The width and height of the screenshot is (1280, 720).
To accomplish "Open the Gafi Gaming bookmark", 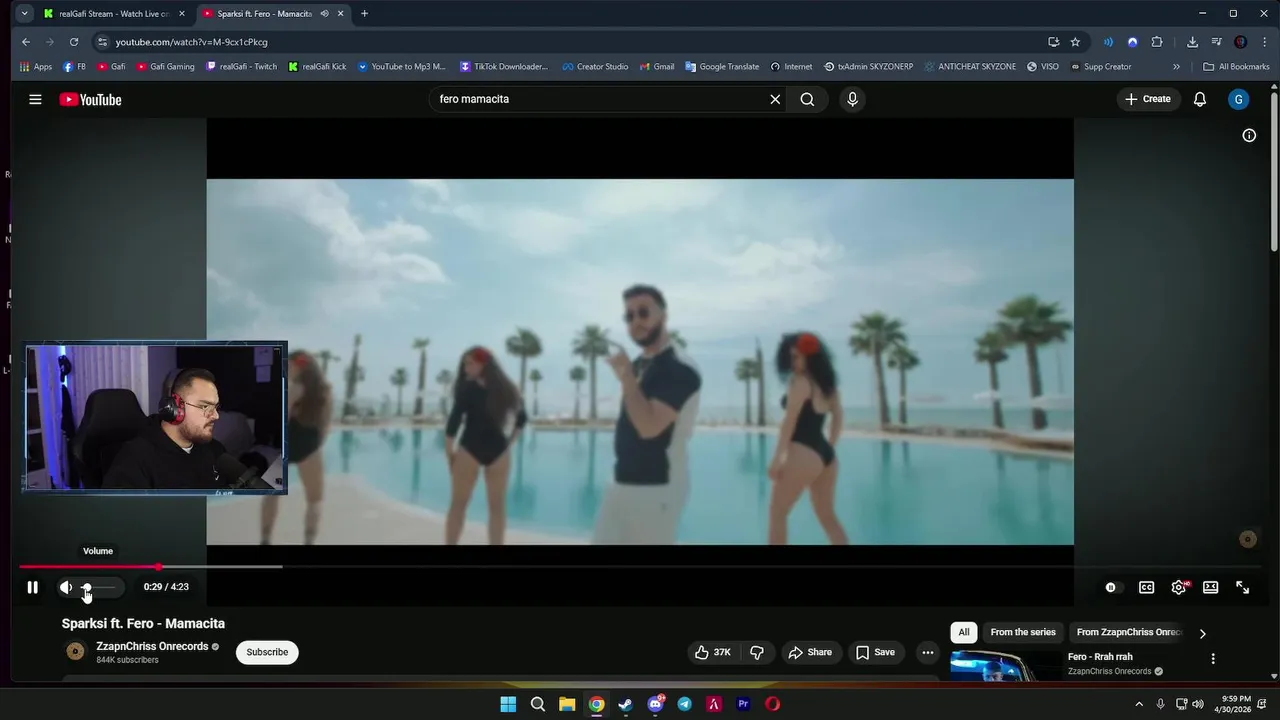I will pyautogui.click(x=165, y=67).
